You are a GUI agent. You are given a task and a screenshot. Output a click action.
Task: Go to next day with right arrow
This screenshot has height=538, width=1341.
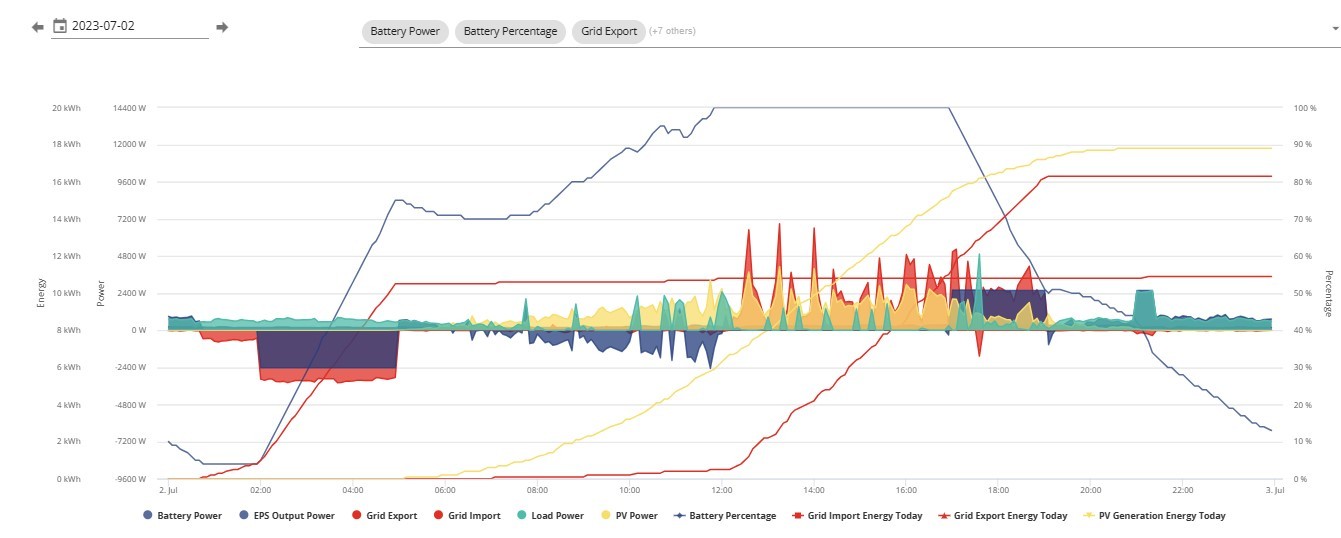coord(222,27)
